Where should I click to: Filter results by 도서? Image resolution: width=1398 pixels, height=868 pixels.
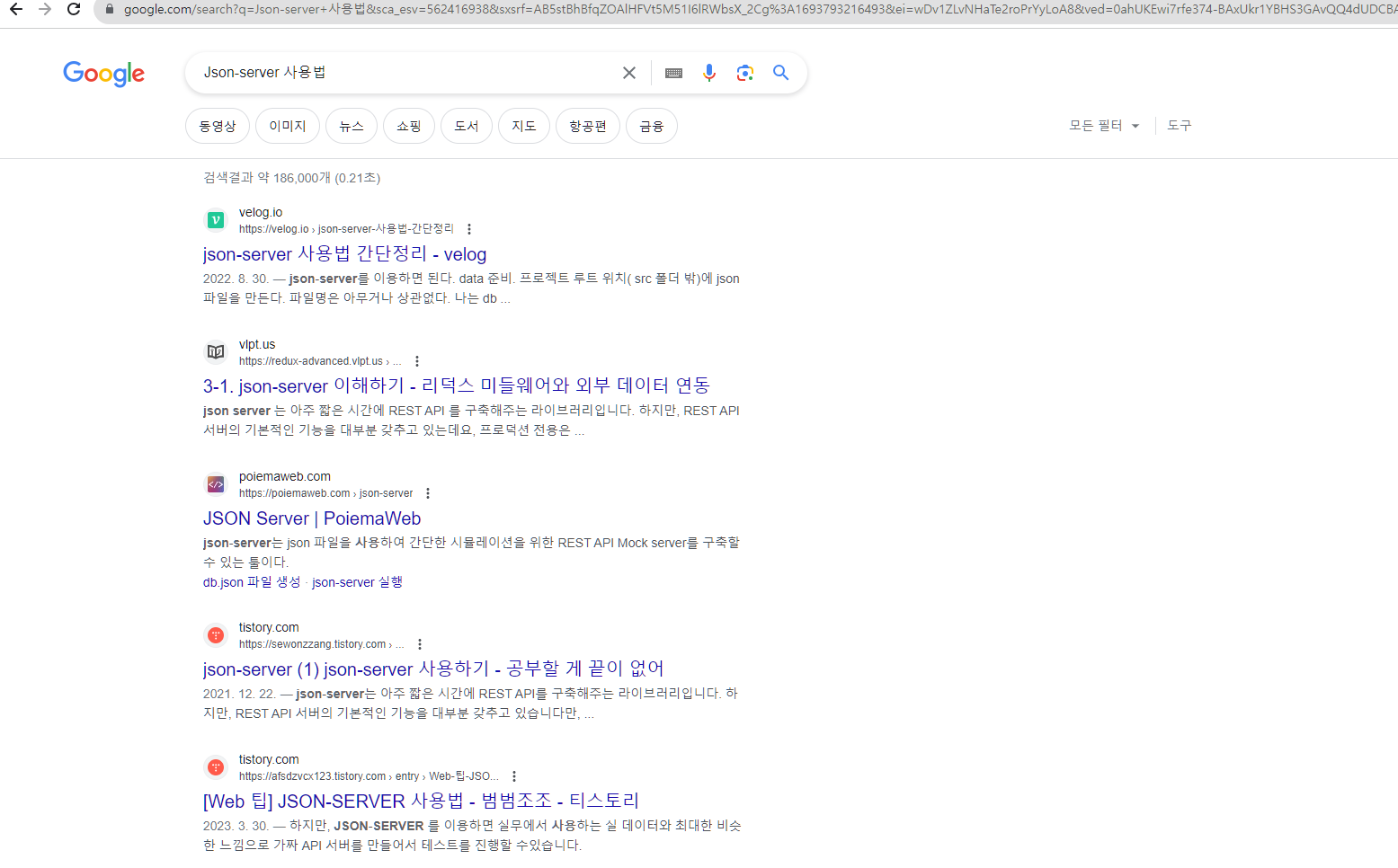467,126
